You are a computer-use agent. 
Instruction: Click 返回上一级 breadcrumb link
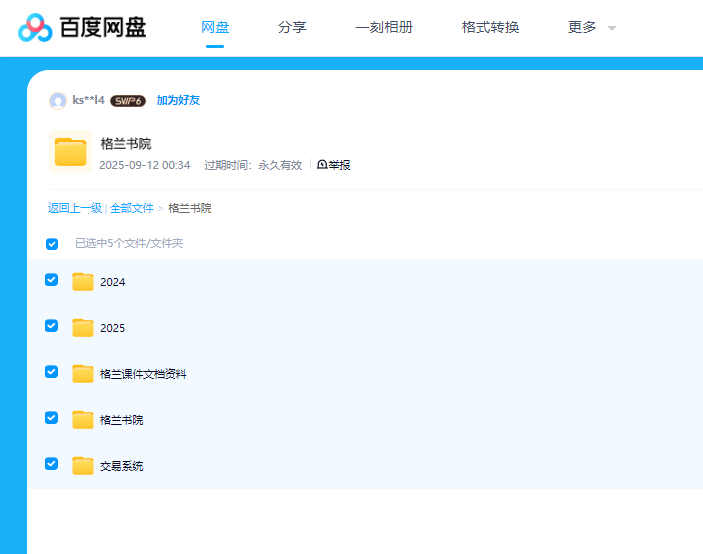[x=74, y=208]
